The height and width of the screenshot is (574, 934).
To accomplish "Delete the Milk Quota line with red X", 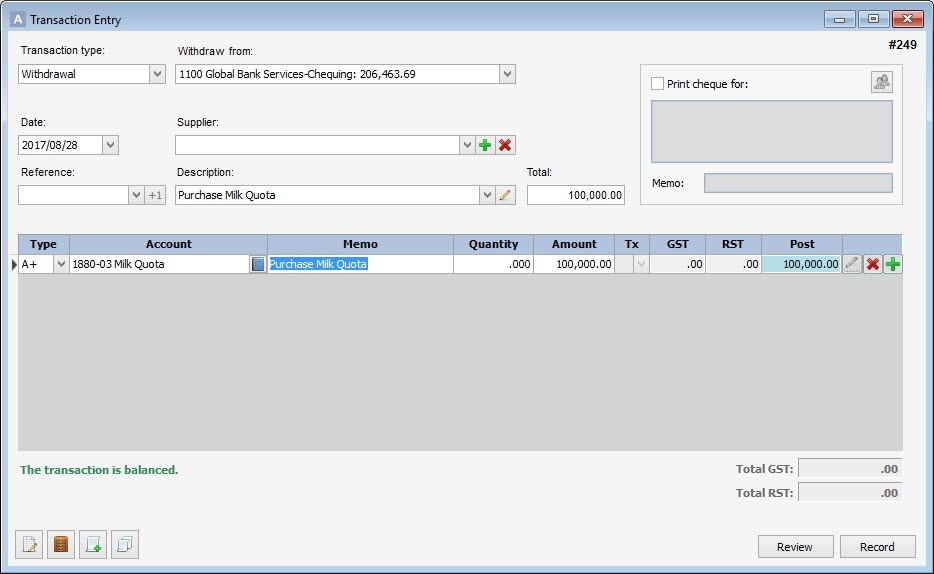I will [x=872, y=264].
